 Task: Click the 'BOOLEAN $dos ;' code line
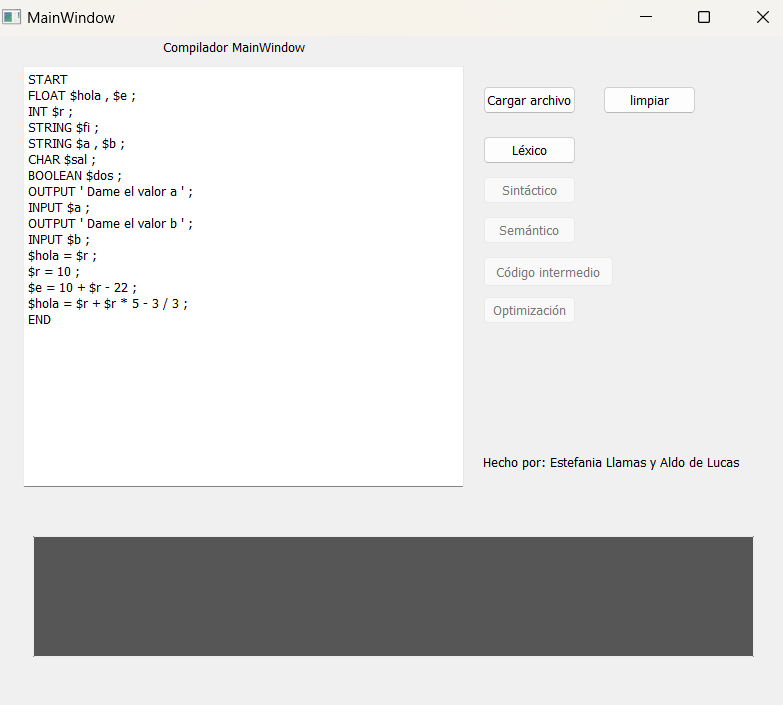coord(74,176)
